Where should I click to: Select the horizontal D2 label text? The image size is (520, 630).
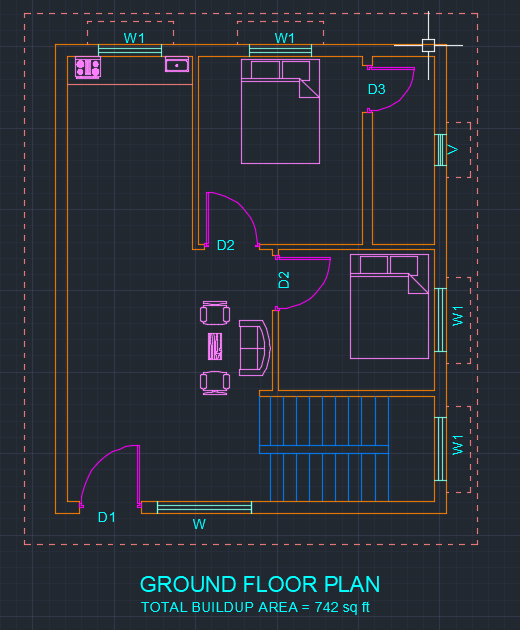225,245
